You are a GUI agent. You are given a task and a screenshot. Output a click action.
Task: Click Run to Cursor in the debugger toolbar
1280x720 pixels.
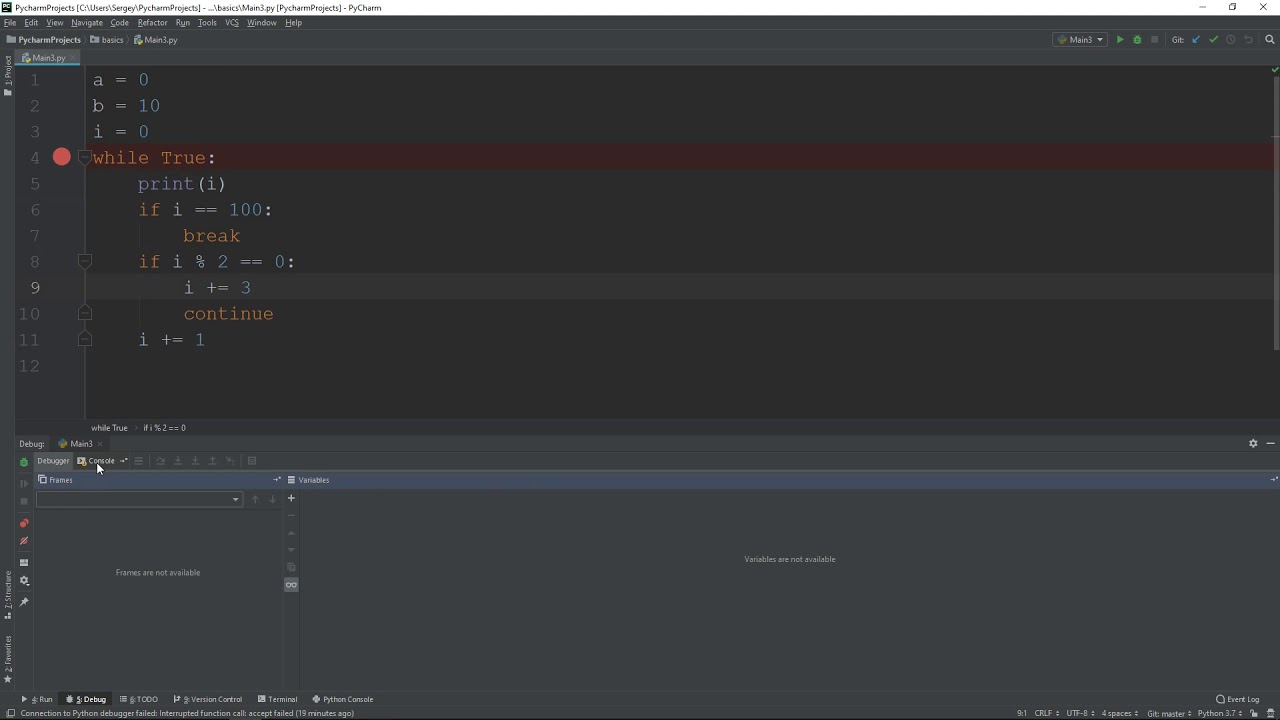pos(230,461)
